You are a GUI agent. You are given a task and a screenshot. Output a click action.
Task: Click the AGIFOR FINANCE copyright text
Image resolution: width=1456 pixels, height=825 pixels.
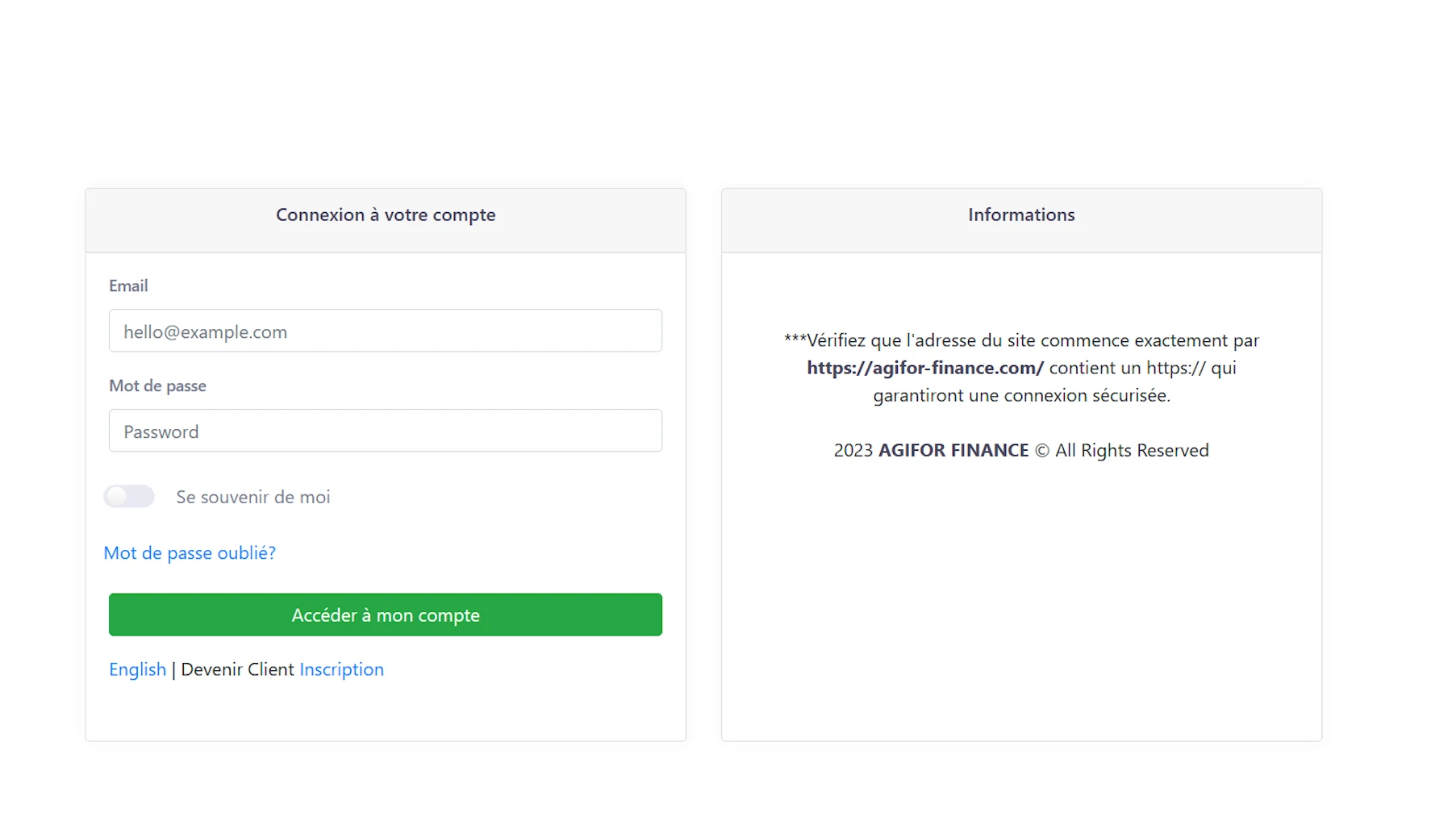click(x=1020, y=450)
